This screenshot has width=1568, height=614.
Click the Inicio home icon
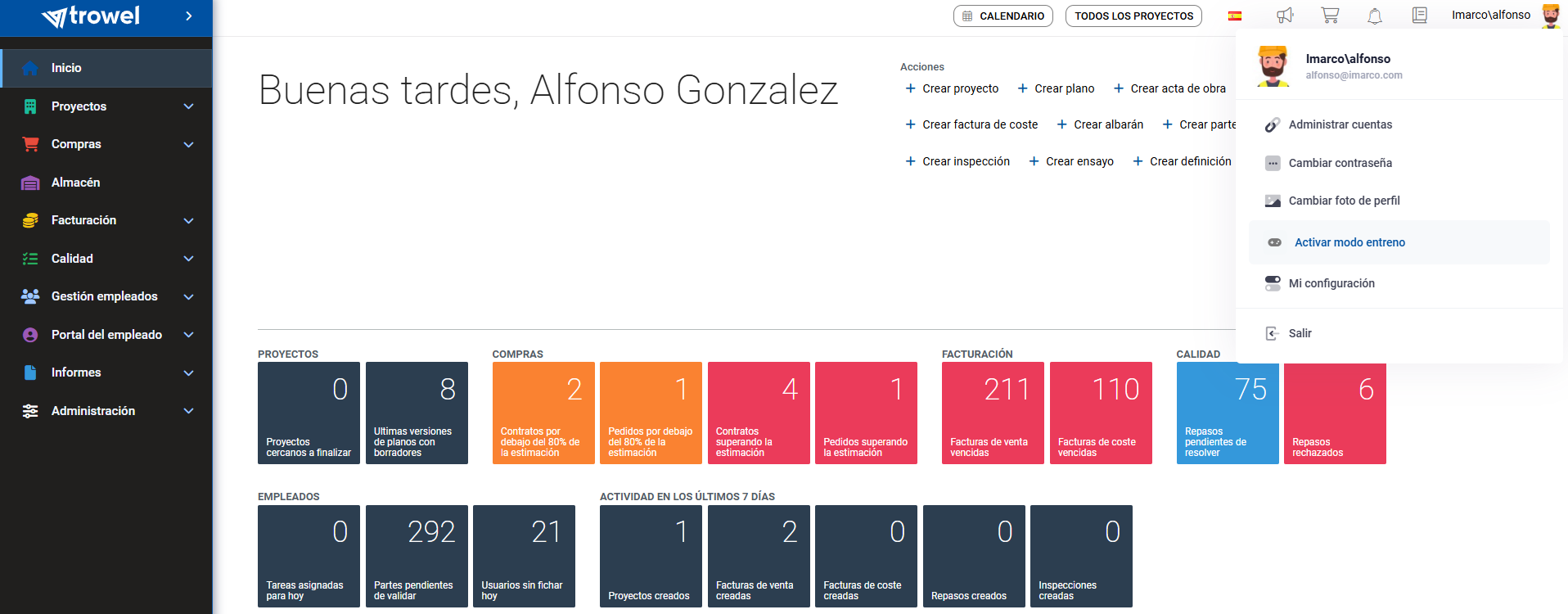point(30,68)
